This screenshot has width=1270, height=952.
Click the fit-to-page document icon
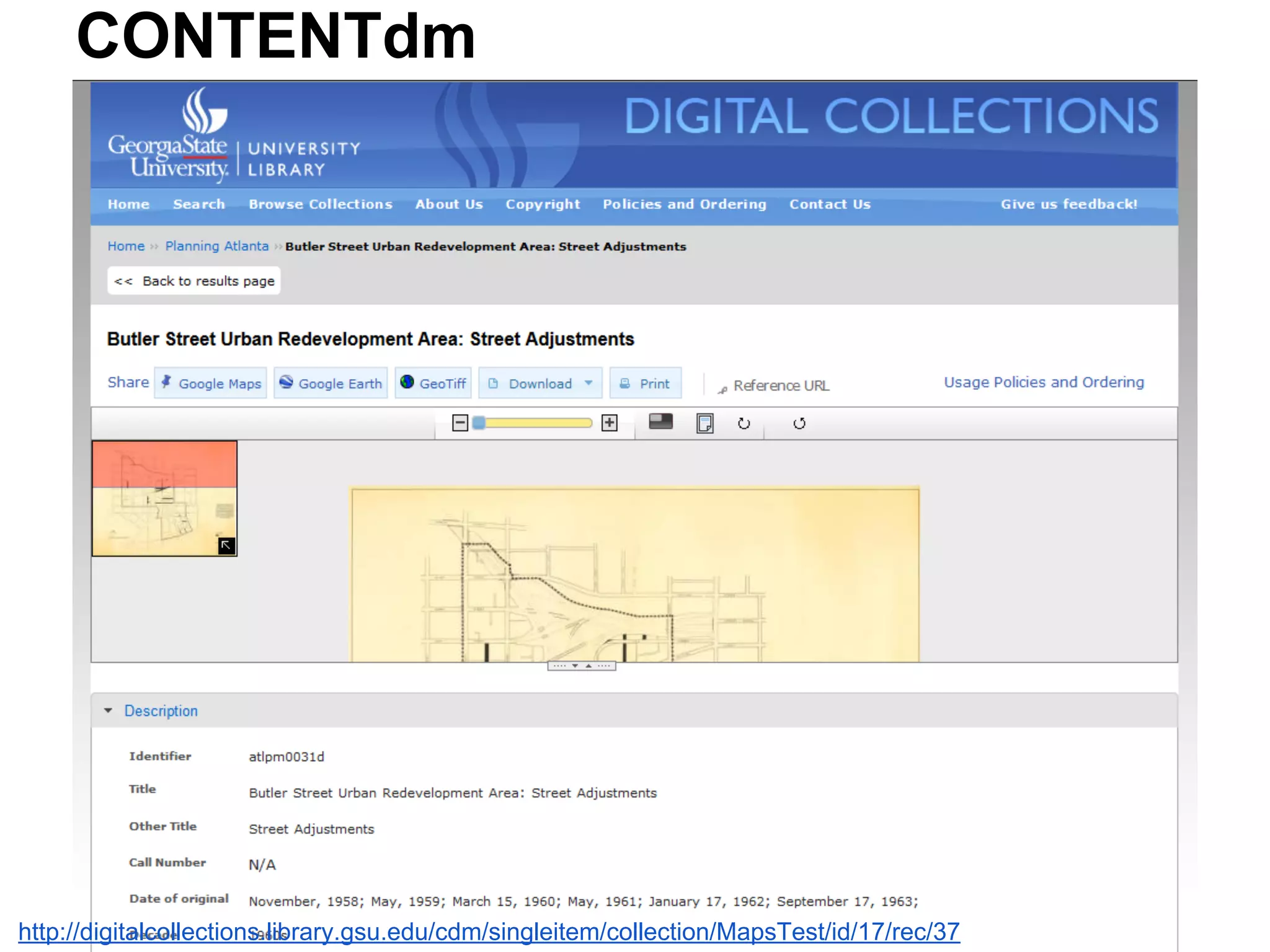[x=705, y=423]
